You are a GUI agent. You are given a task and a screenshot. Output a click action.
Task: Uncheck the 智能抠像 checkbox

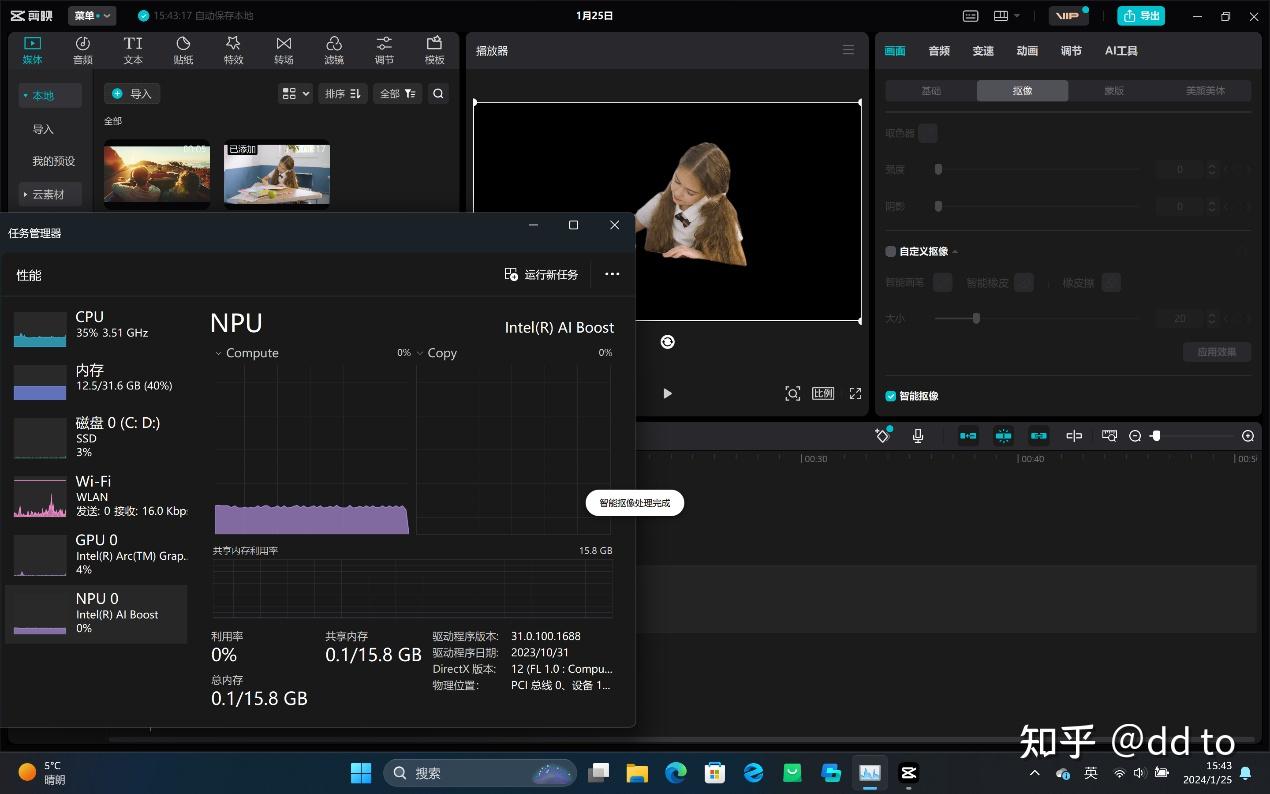tap(891, 396)
